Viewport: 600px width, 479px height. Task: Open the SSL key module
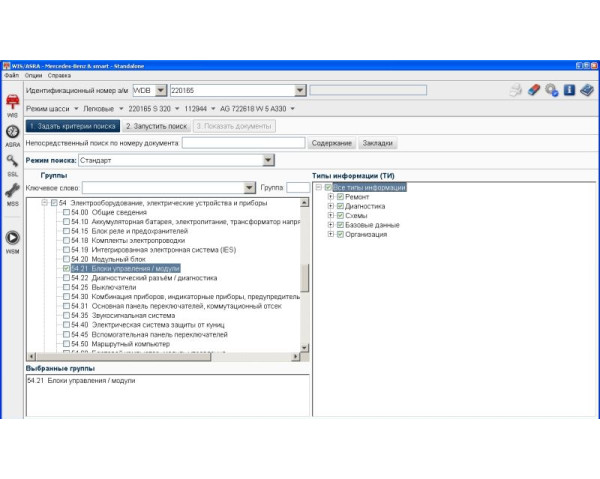click(x=12, y=163)
